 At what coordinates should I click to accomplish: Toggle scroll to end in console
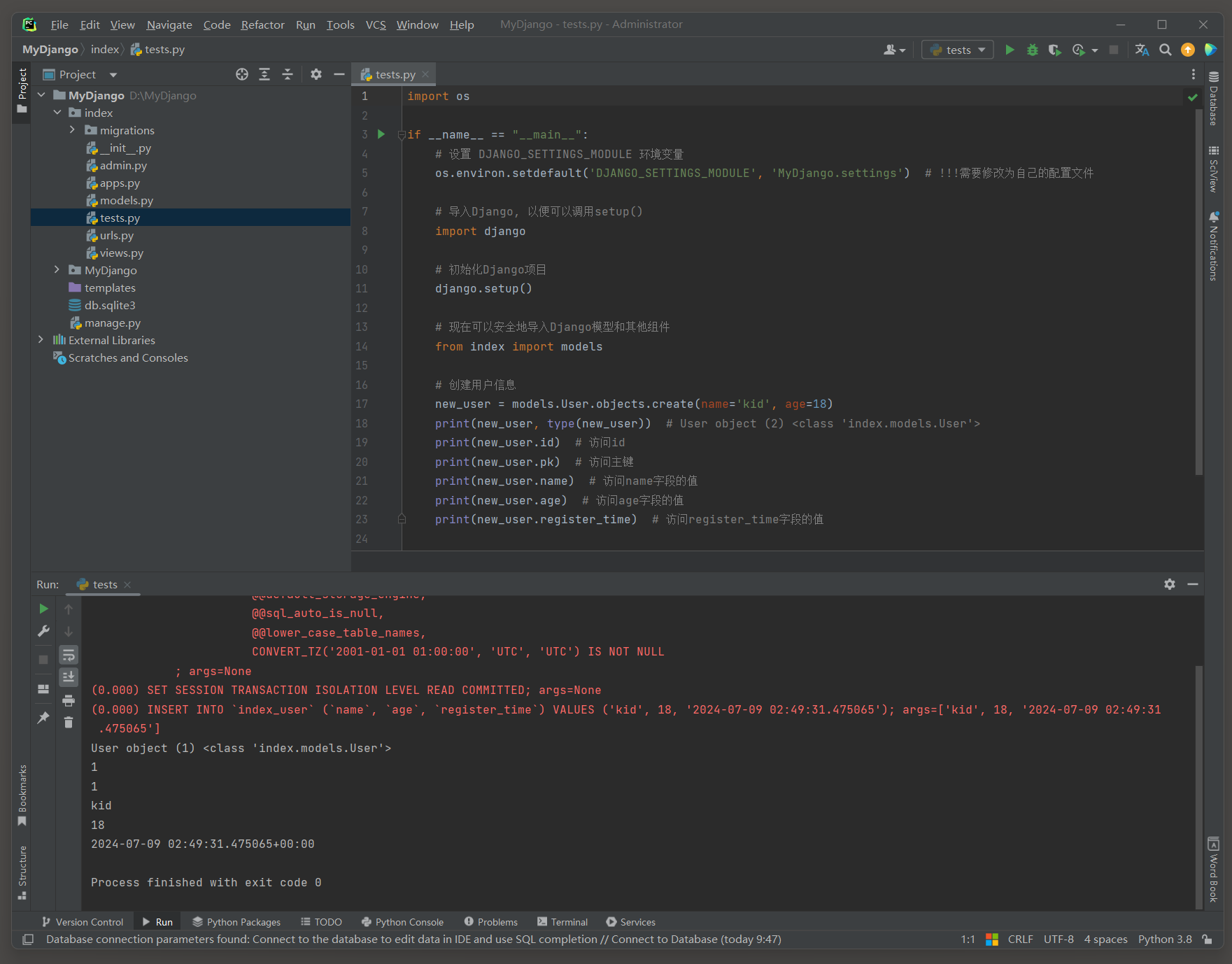click(69, 676)
